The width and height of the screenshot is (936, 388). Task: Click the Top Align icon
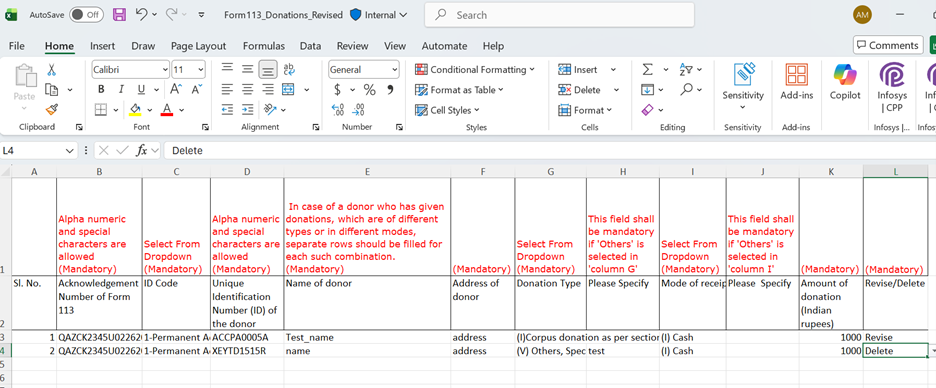click(x=227, y=69)
